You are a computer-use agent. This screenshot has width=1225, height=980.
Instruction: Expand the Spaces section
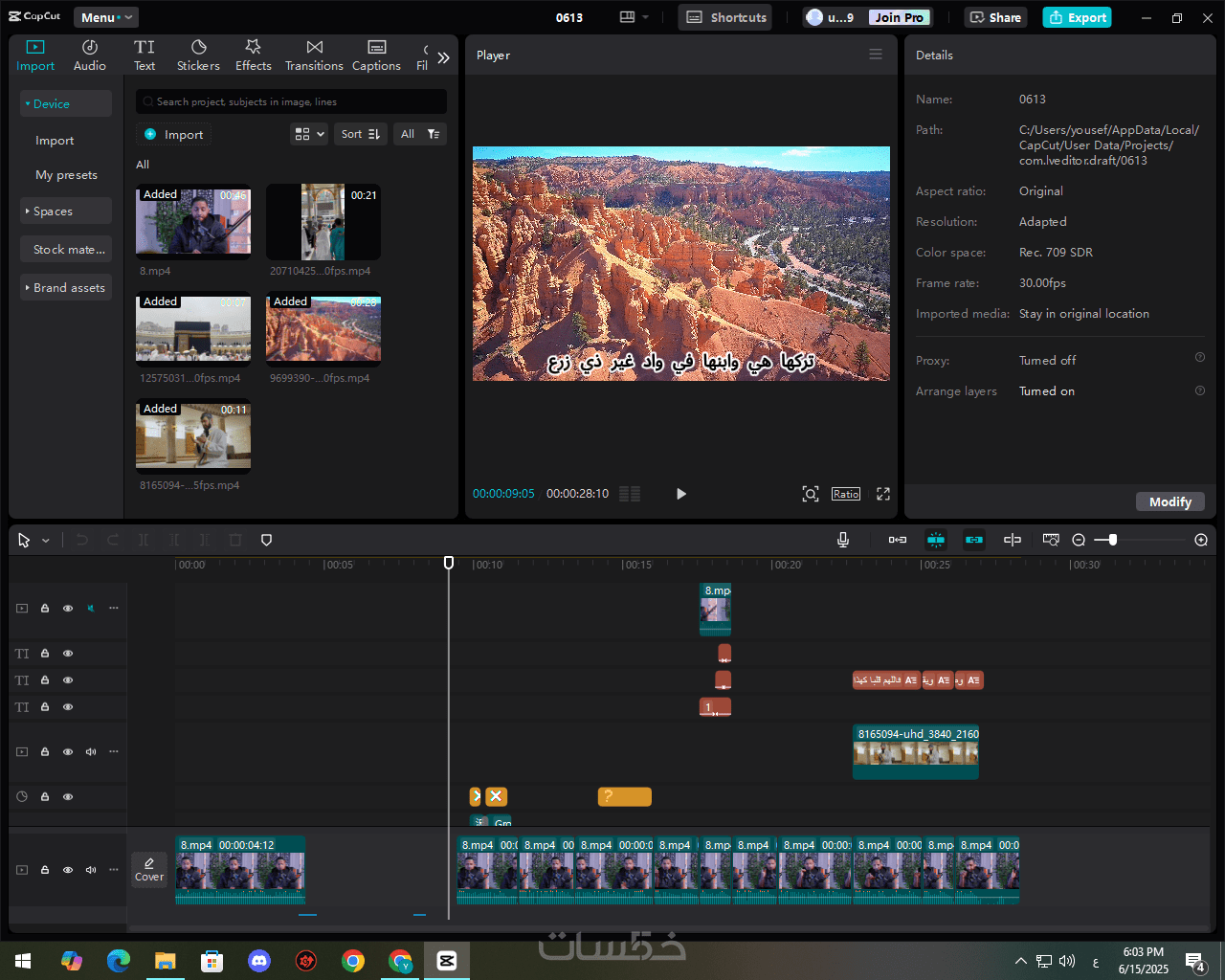(65, 212)
